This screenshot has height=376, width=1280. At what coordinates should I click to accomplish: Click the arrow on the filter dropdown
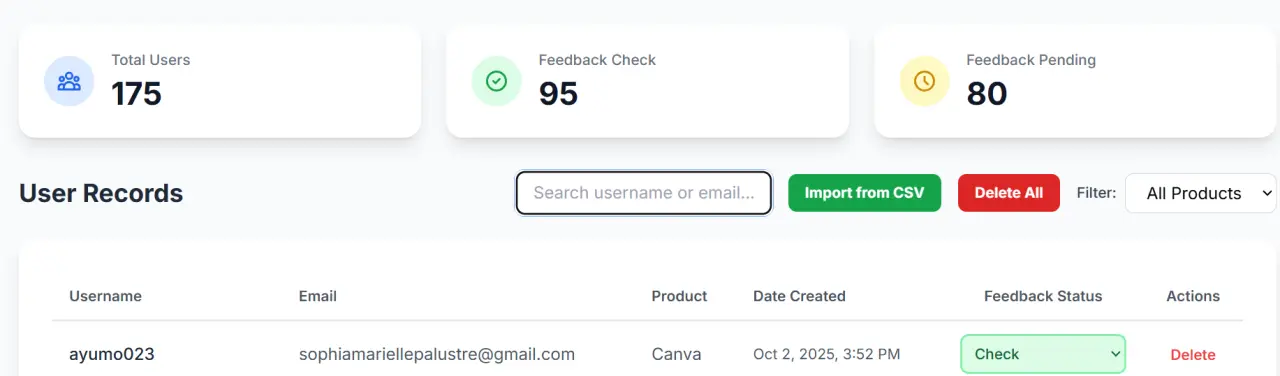(1267, 193)
